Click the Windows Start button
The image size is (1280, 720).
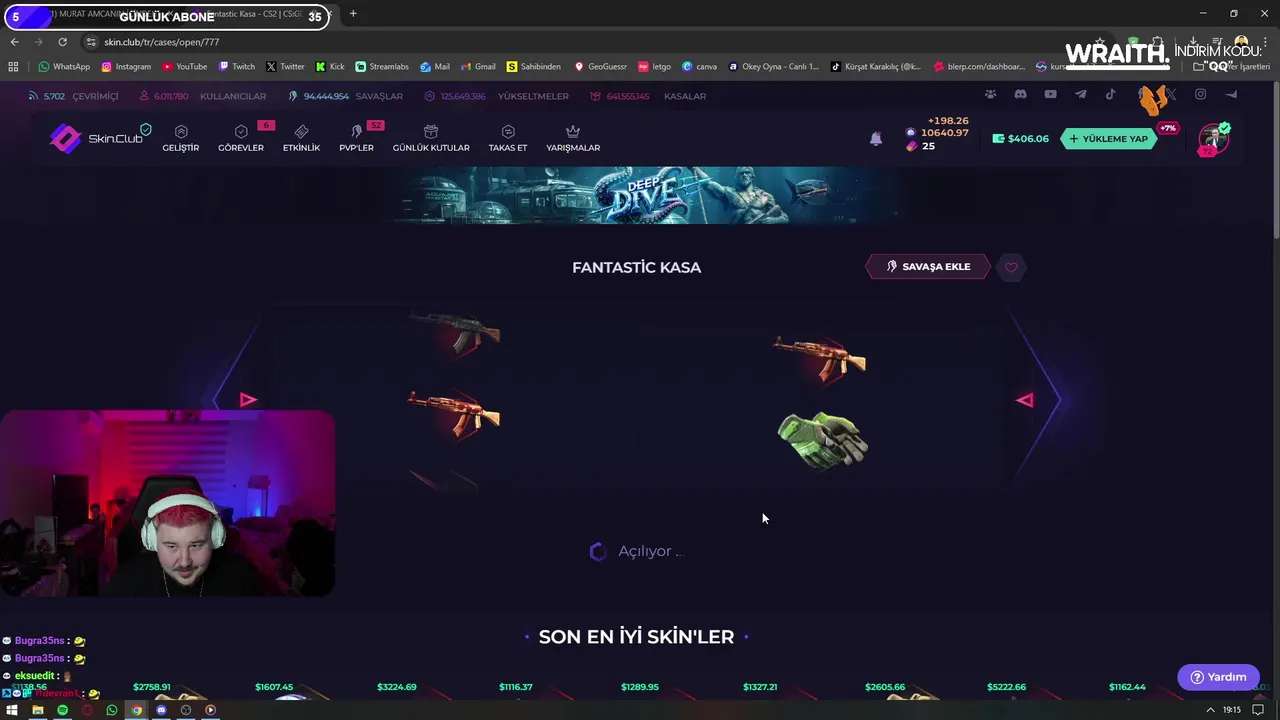12,710
